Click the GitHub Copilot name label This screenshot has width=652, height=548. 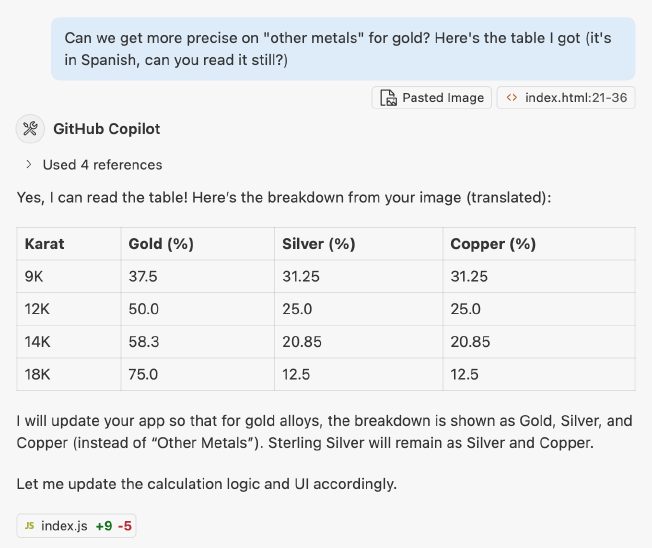pos(106,129)
